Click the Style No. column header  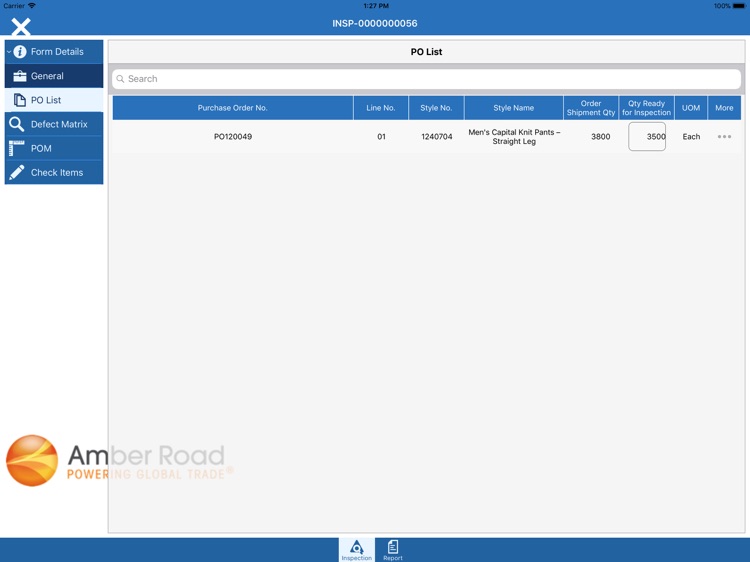436,108
